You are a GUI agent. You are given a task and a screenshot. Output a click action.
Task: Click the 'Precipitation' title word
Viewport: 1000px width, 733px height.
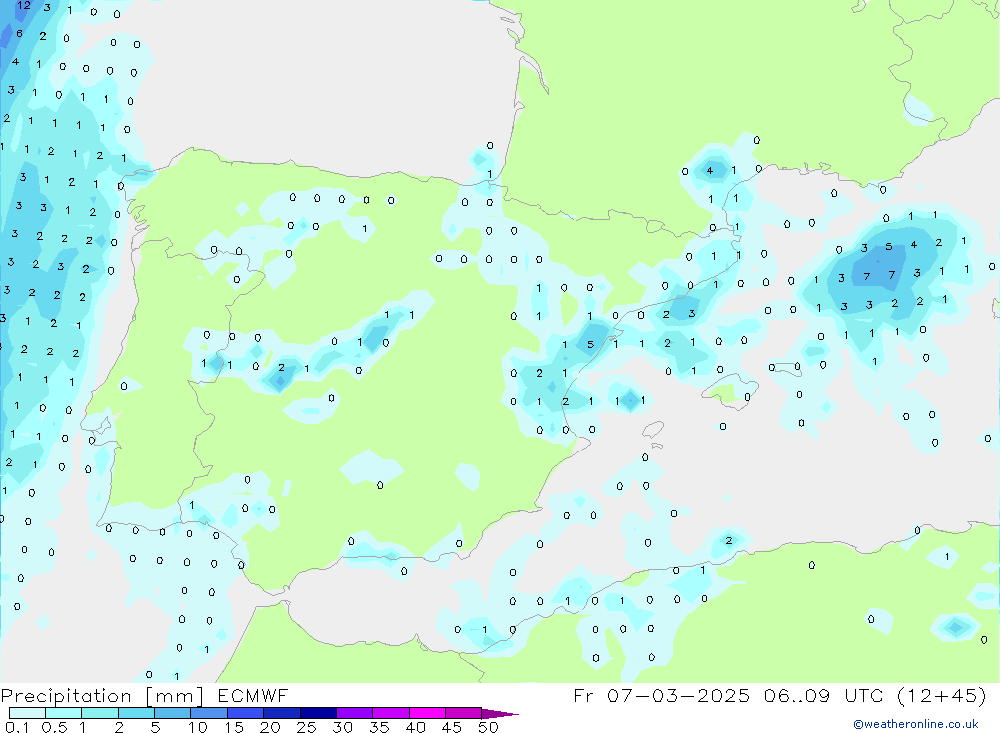[x=66, y=696]
